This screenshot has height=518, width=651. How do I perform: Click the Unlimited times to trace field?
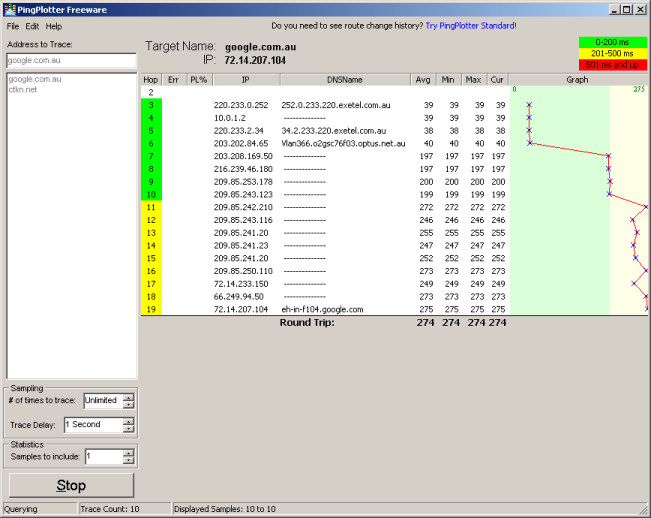pyautogui.click(x=104, y=401)
